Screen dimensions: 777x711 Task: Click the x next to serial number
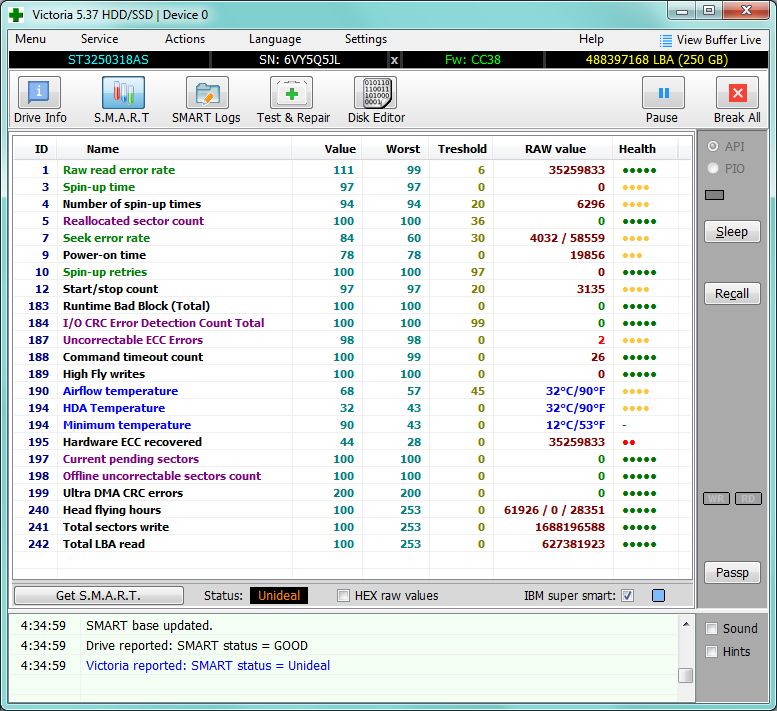[394, 60]
